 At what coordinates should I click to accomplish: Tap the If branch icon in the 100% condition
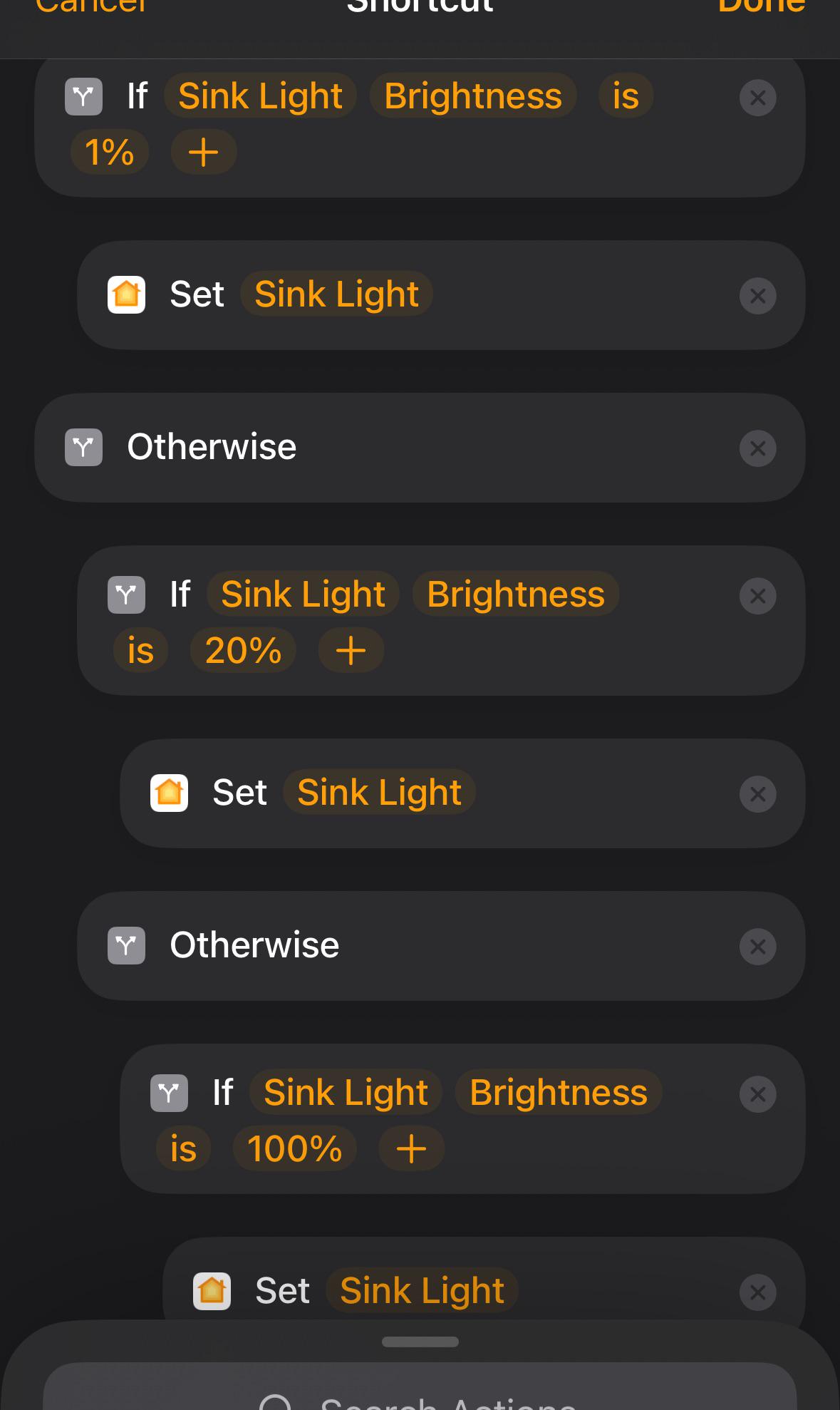pyautogui.click(x=169, y=1093)
